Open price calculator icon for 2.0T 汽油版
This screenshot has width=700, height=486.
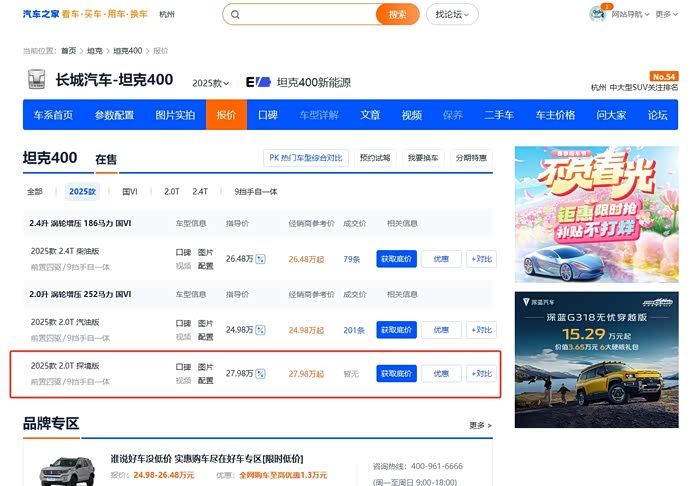[x=261, y=329]
